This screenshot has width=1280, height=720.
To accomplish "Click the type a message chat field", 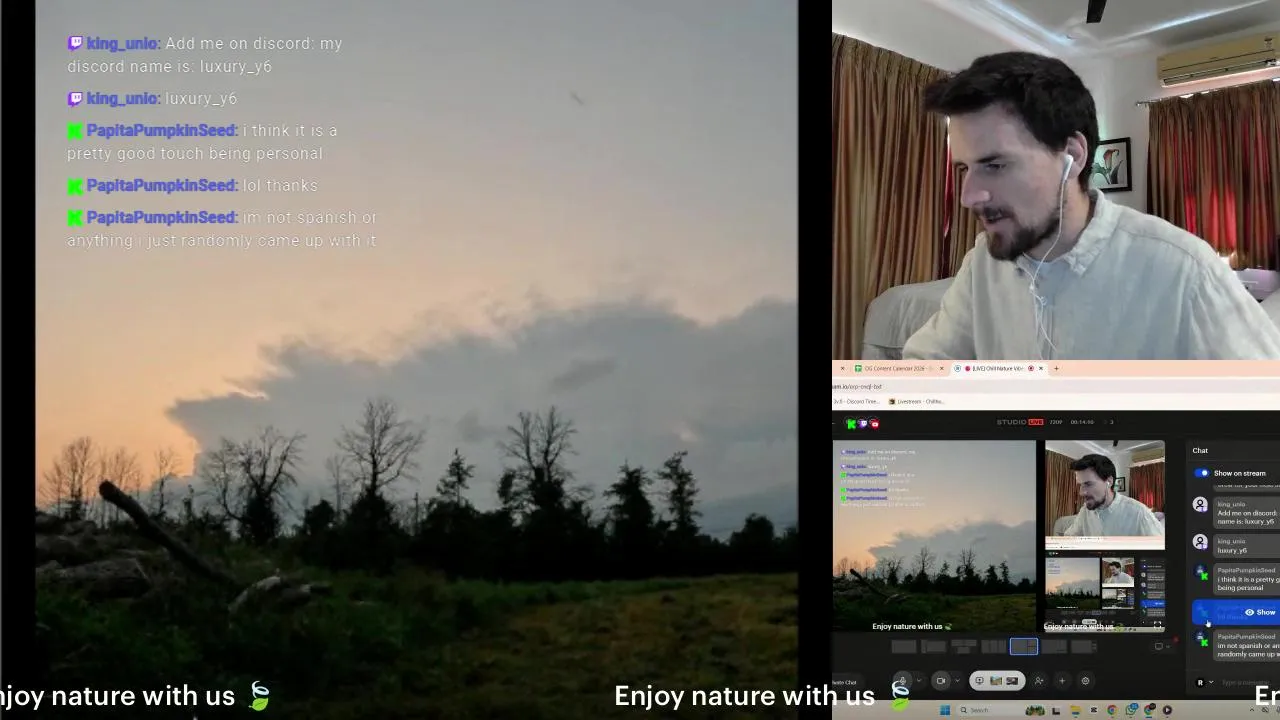I will point(1248,682).
